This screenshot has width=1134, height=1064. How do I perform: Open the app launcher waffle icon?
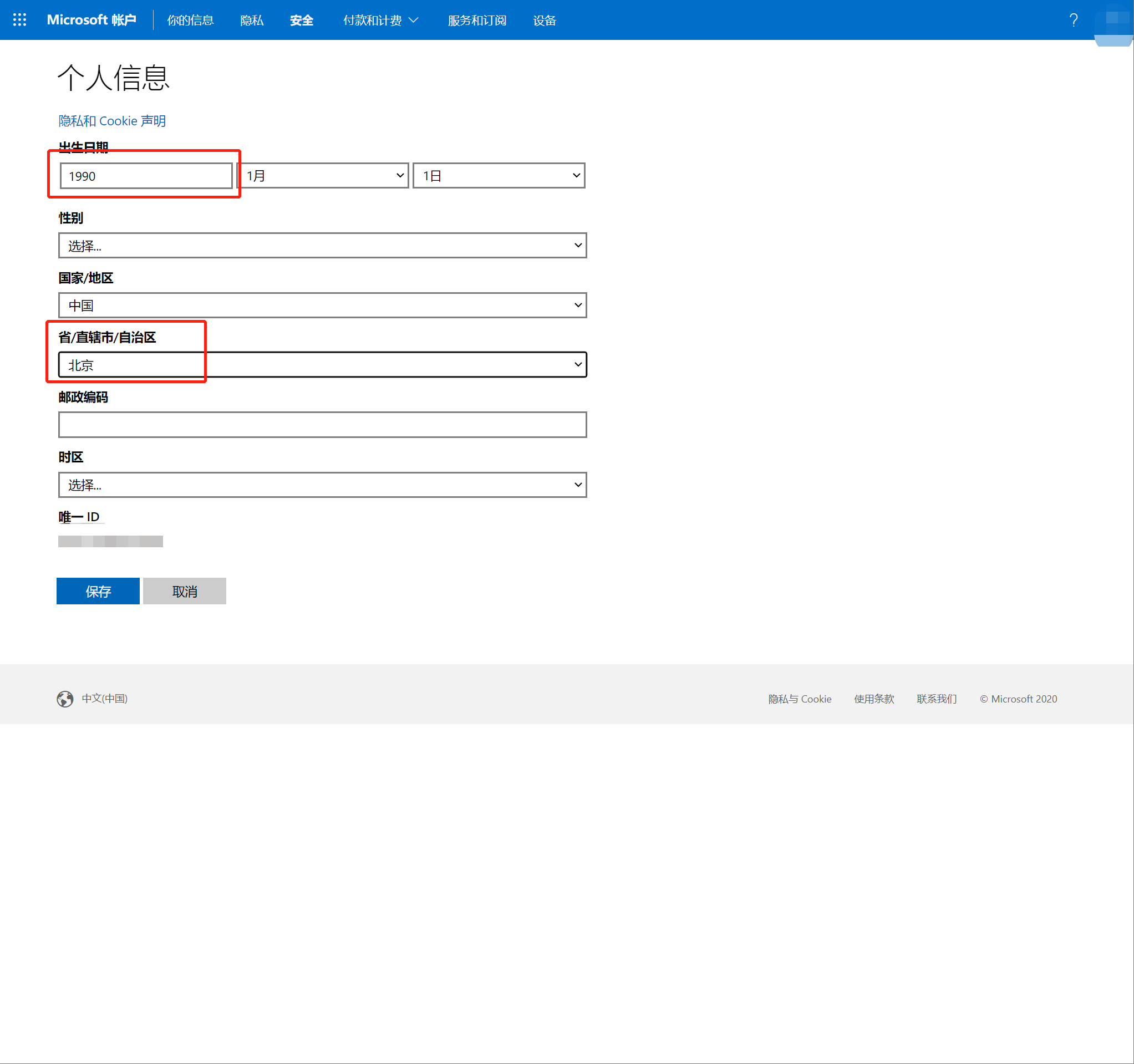click(x=19, y=20)
